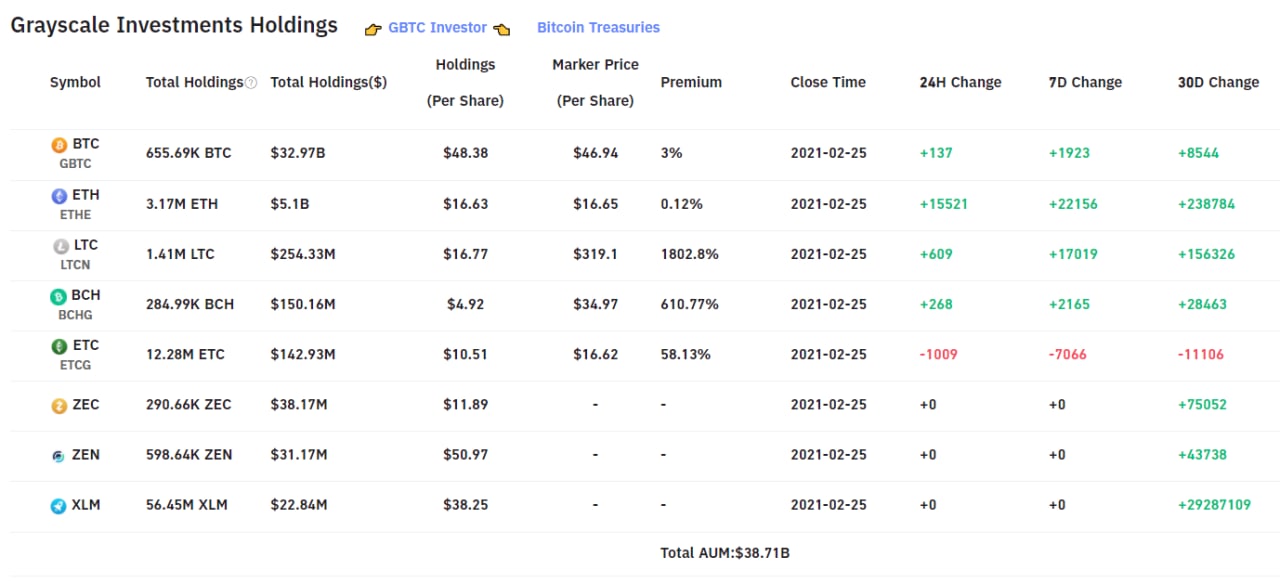Click the +15521 24H change value
Image resolution: width=1280 pixels, height=583 pixels.
945,204
